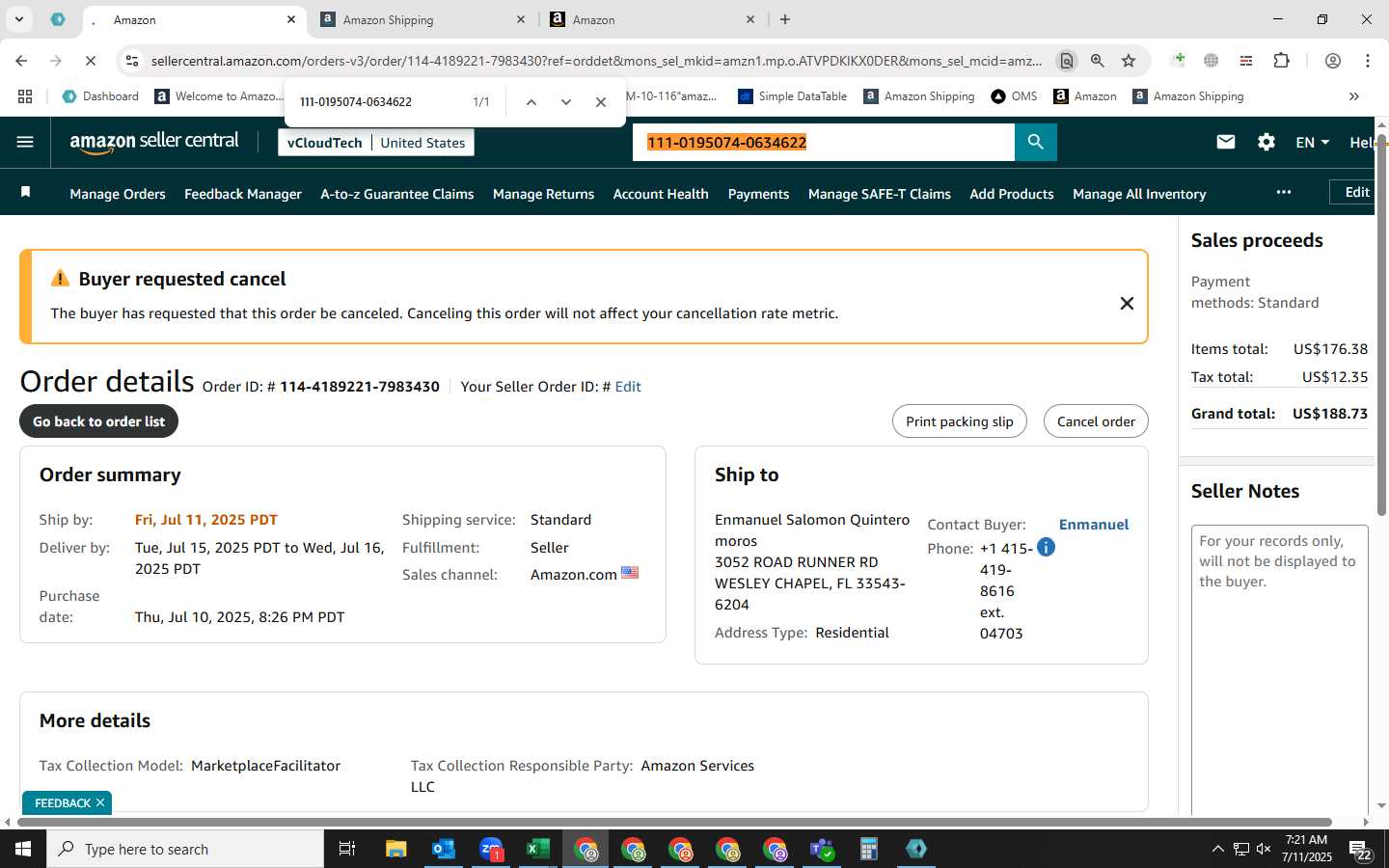Open Payments menu item
This screenshot has height=868, width=1389.
coord(758,194)
